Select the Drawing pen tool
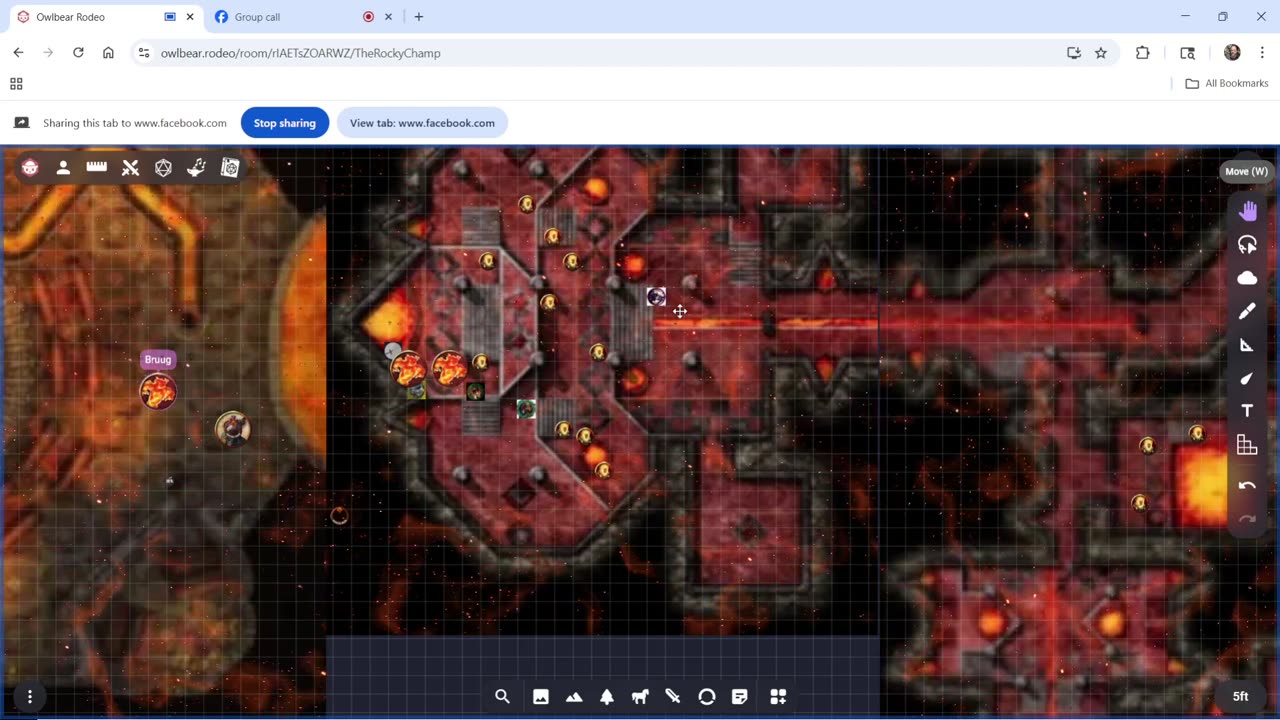 [1247, 311]
